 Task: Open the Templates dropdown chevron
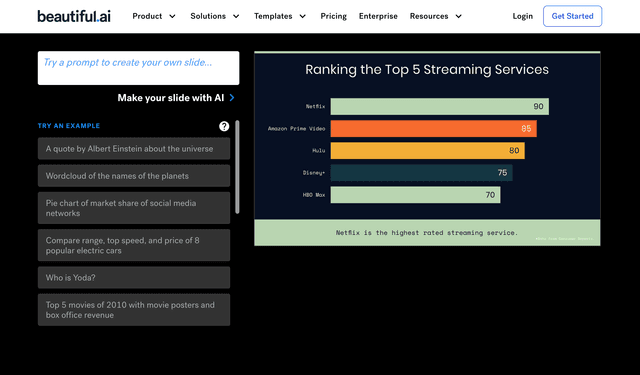(302, 16)
